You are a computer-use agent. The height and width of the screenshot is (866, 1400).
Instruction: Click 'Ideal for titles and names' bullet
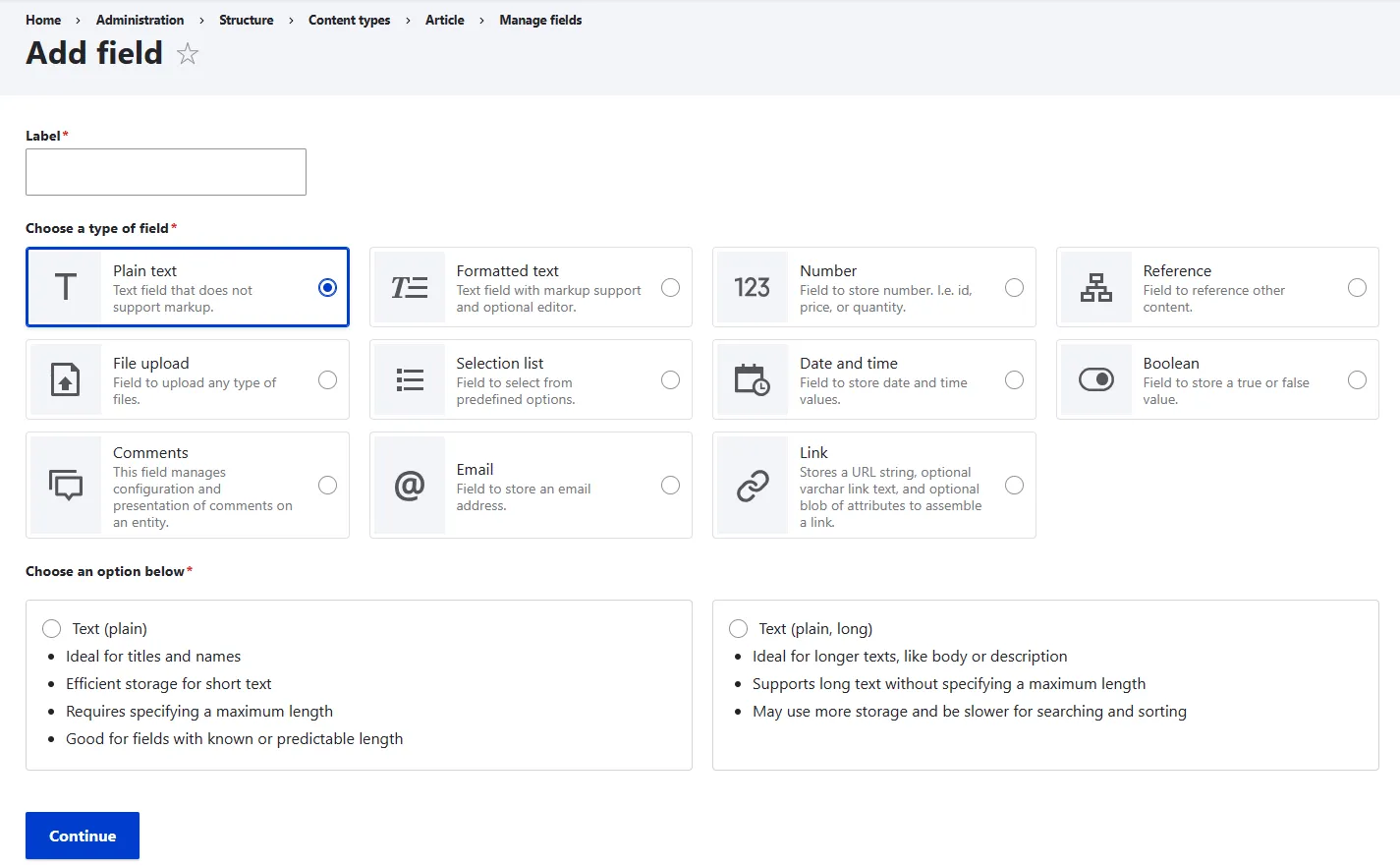(153, 656)
